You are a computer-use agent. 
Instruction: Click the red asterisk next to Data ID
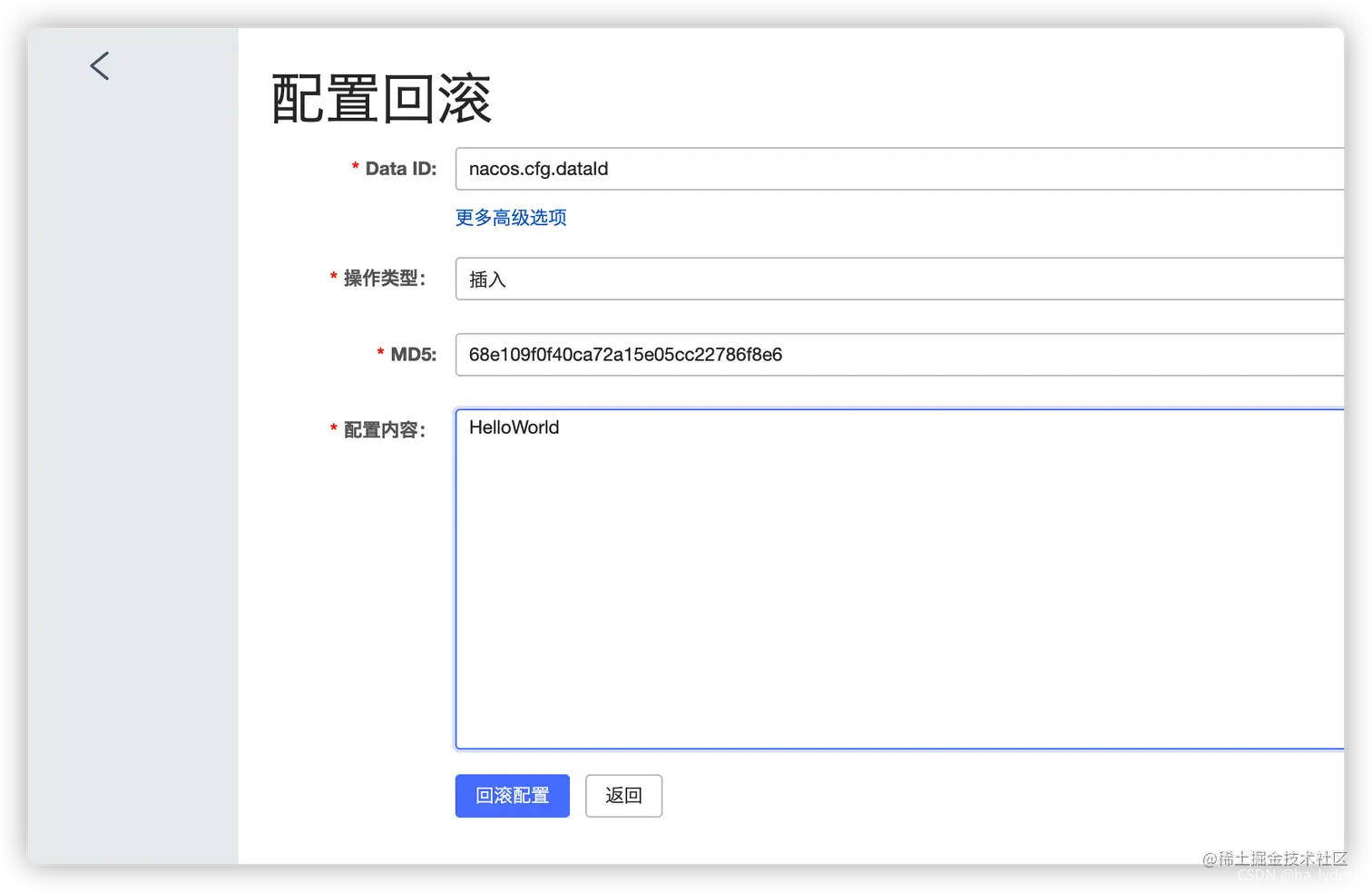[354, 168]
